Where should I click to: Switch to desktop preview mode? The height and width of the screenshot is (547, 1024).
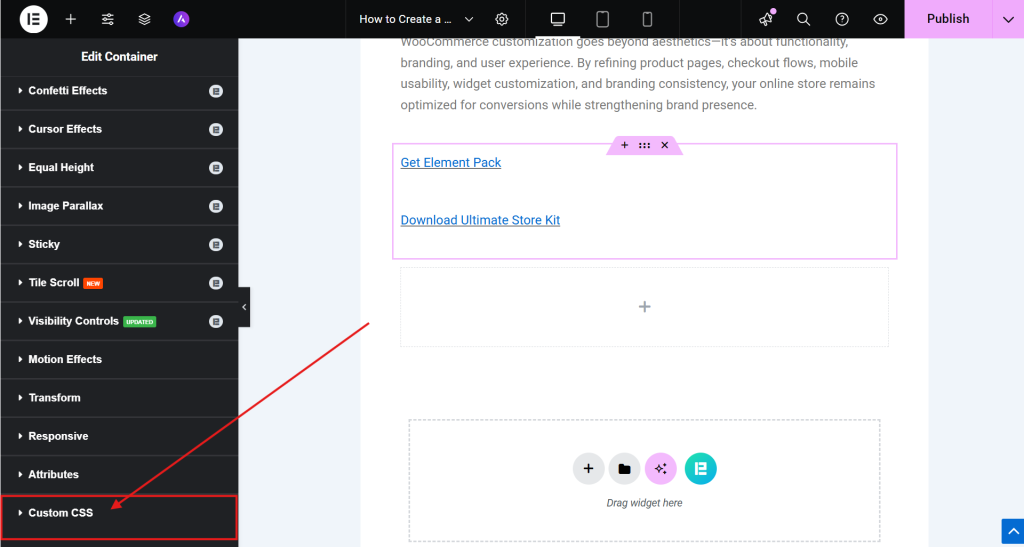(x=558, y=19)
